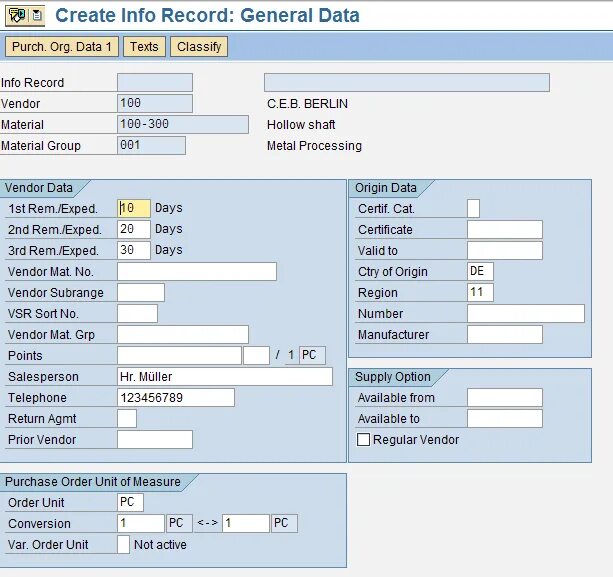Click the Telephone field with 123456789
Screen dimensions: 613x577
pyautogui.click(x=176, y=398)
